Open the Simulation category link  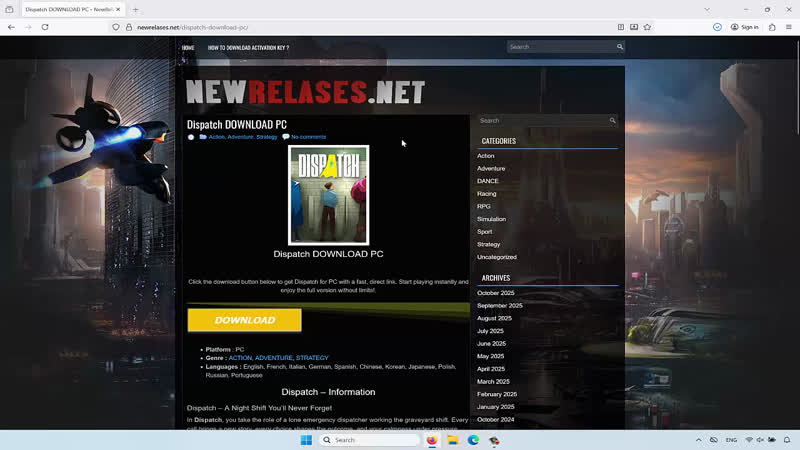[491, 219]
